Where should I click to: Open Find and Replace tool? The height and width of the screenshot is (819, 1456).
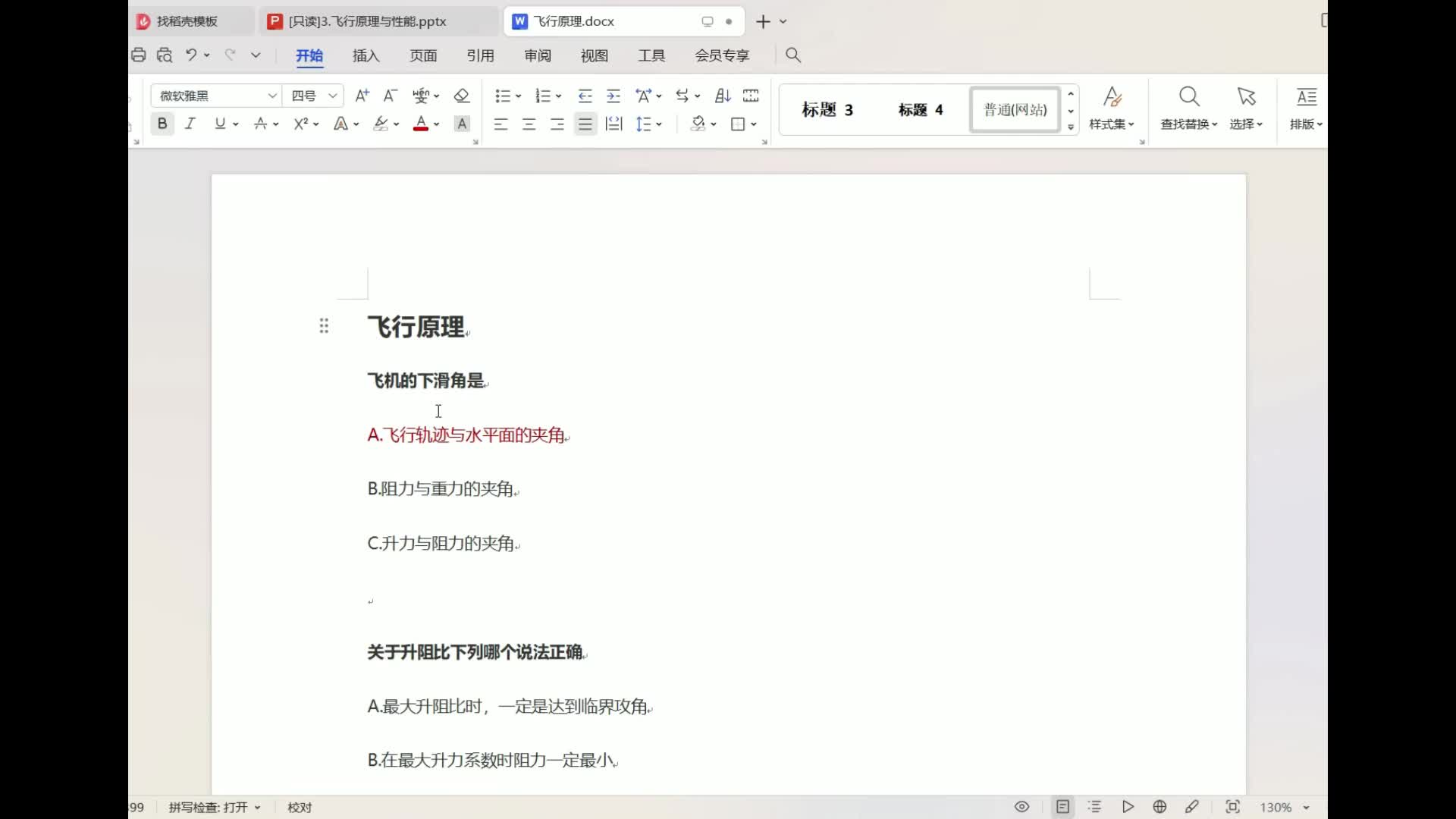point(1188,108)
